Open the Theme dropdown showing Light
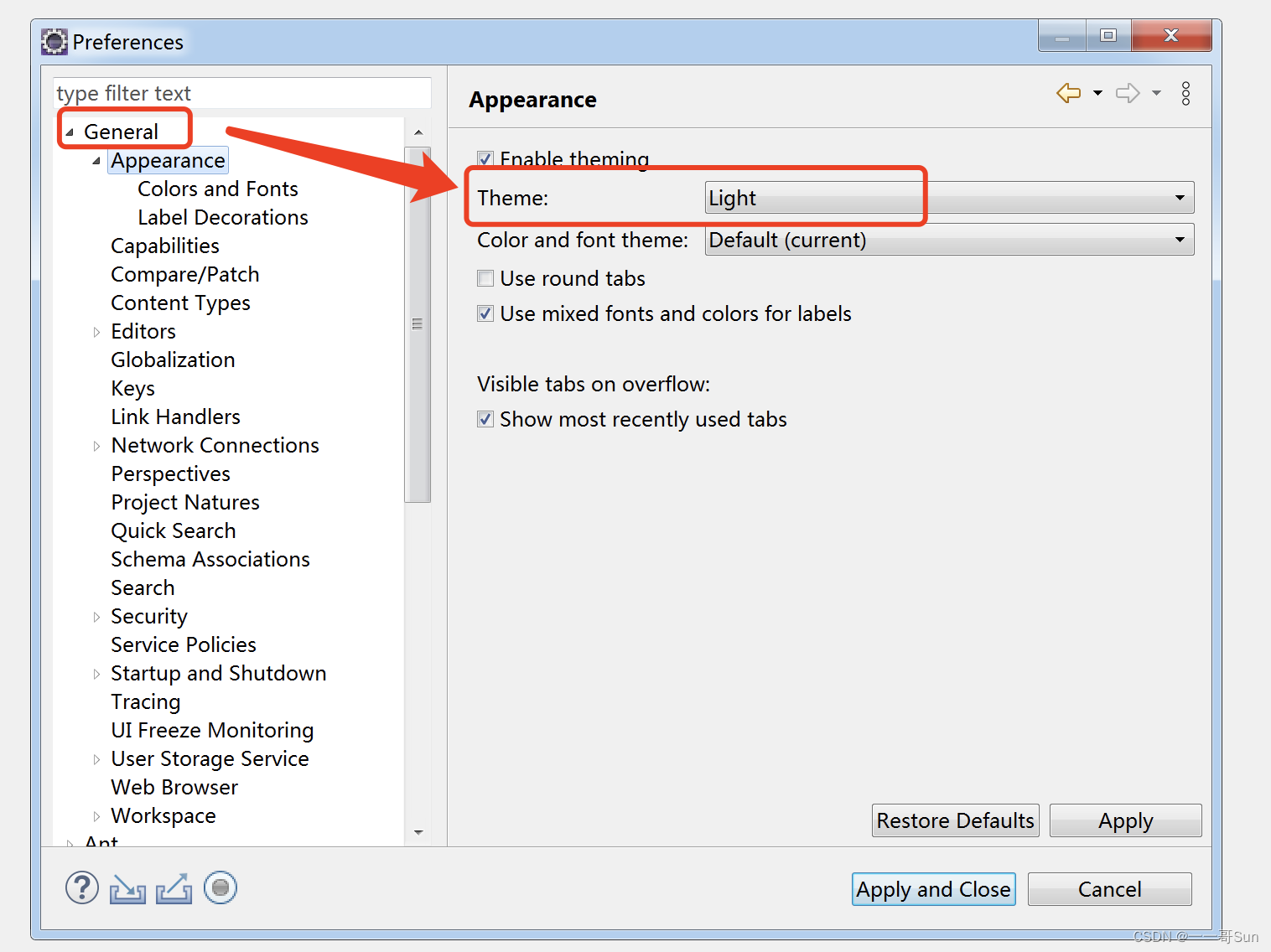 (949, 198)
